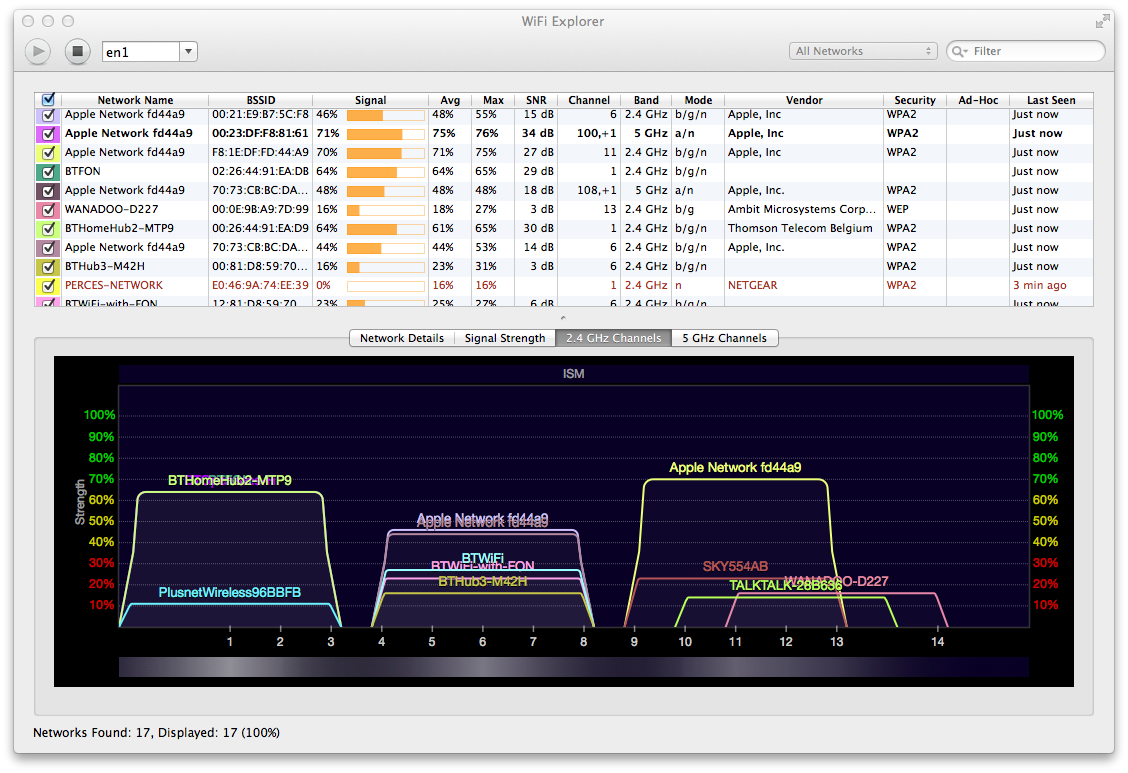This screenshot has width=1128, height=773.
Task: Uncheck the WANADOO-D227 network checkbox
Action: pyautogui.click(x=48, y=210)
